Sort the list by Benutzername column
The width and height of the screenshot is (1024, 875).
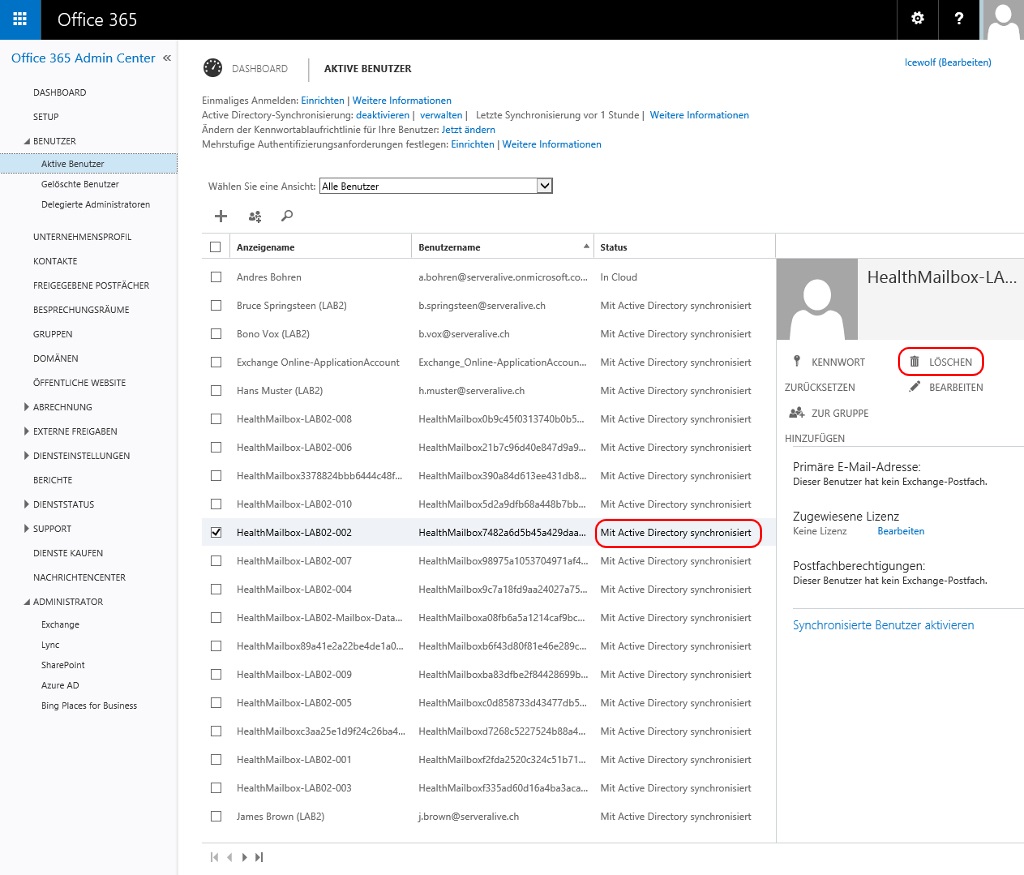(x=502, y=247)
